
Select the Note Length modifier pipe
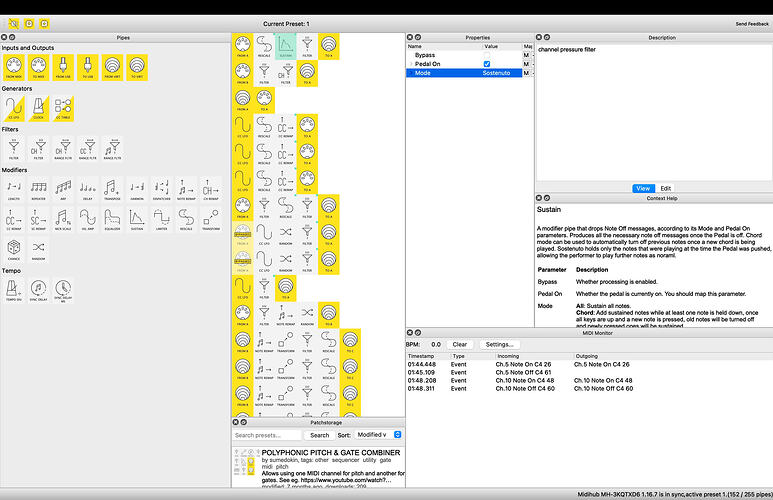(14, 189)
